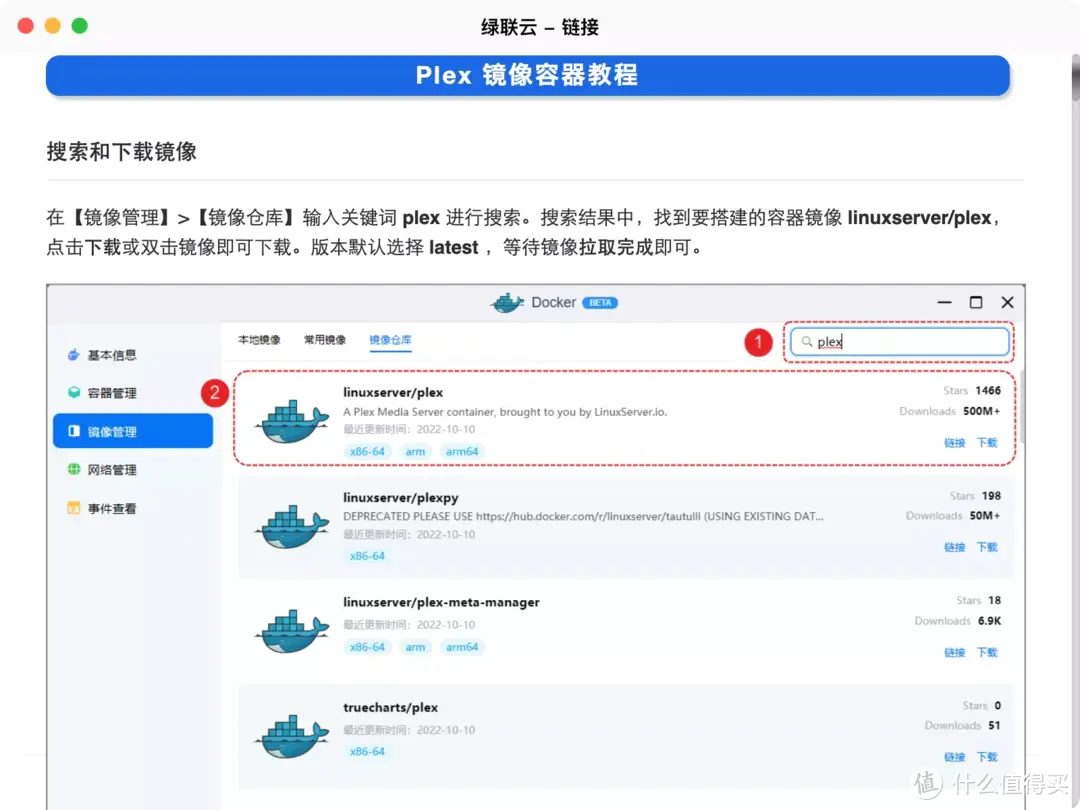Click the search magnifier icon

[x=807, y=342]
